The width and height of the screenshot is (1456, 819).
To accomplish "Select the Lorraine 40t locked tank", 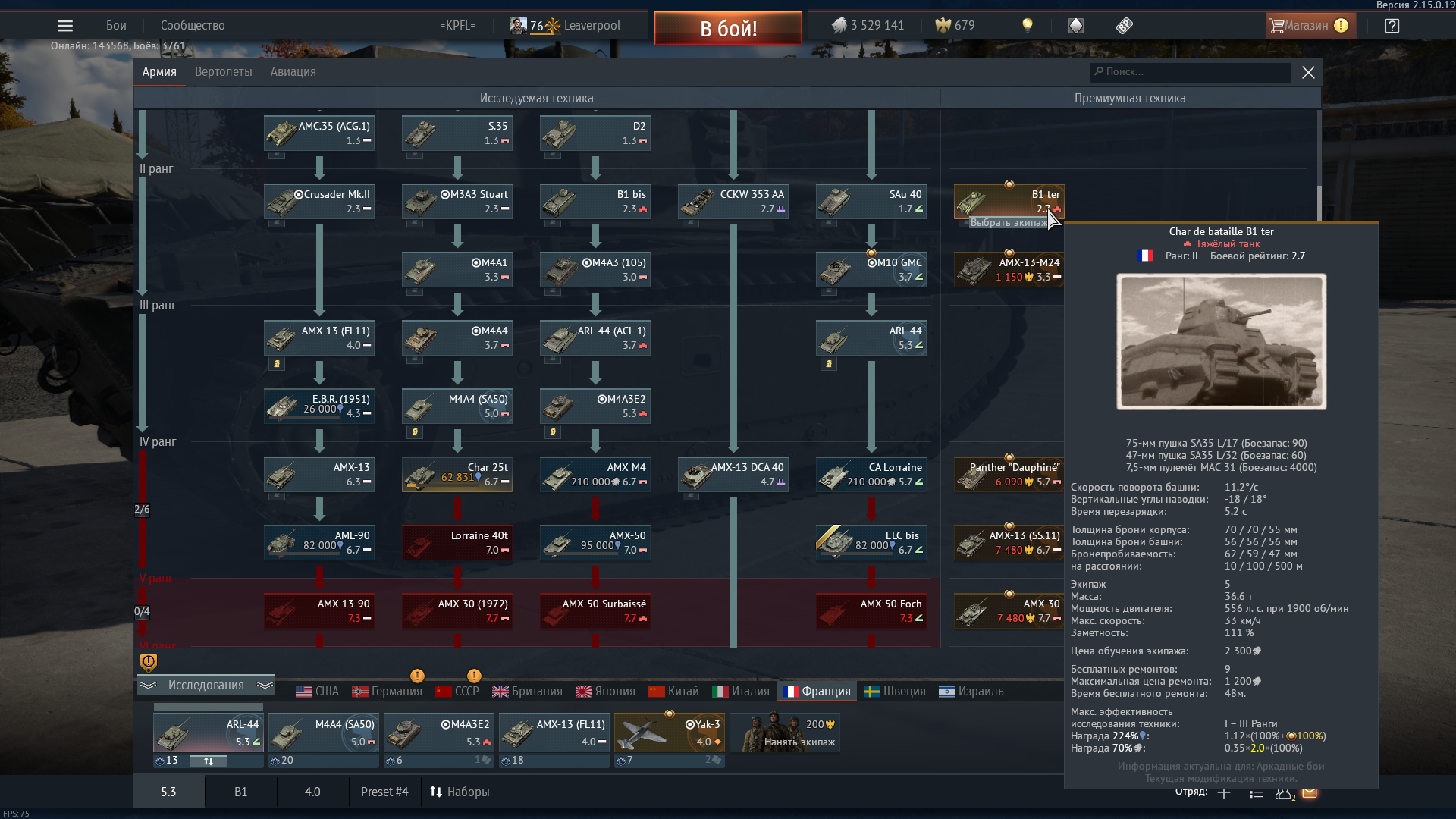I will point(457,542).
